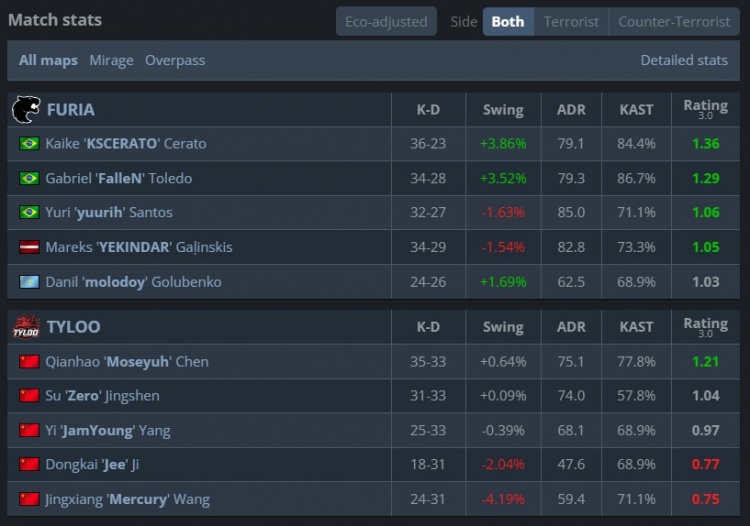Open Qianhao 'Moseyuh' Chen's player profile
The width and height of the screenshot is (750, 526).
[127, 362]
